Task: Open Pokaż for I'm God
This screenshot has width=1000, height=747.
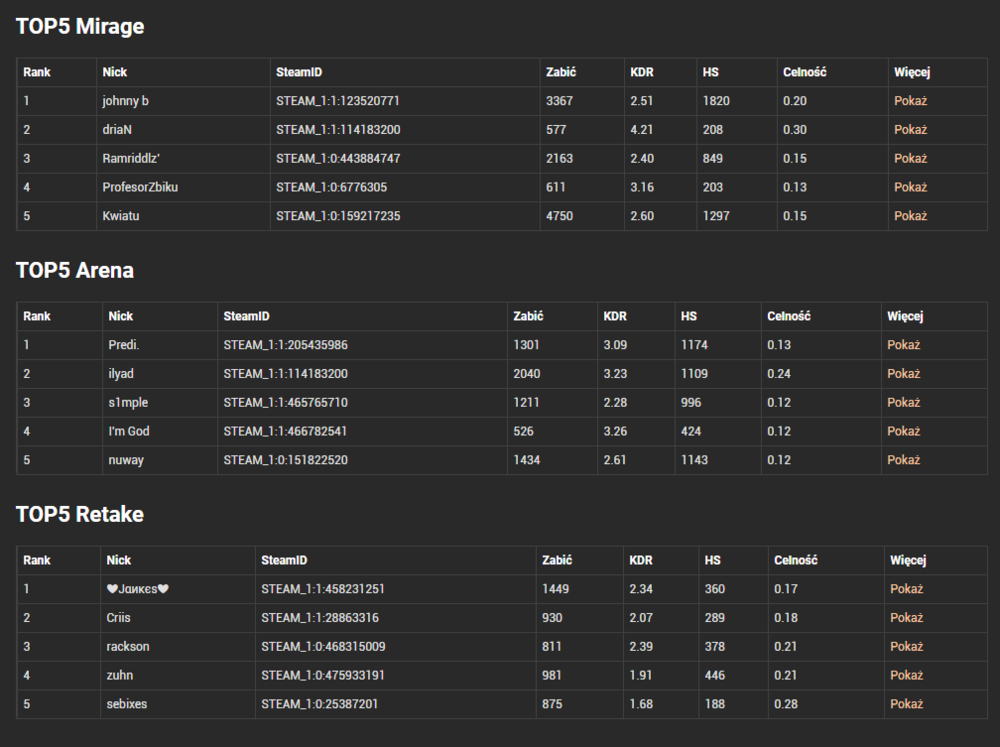Action: (903, 431)
